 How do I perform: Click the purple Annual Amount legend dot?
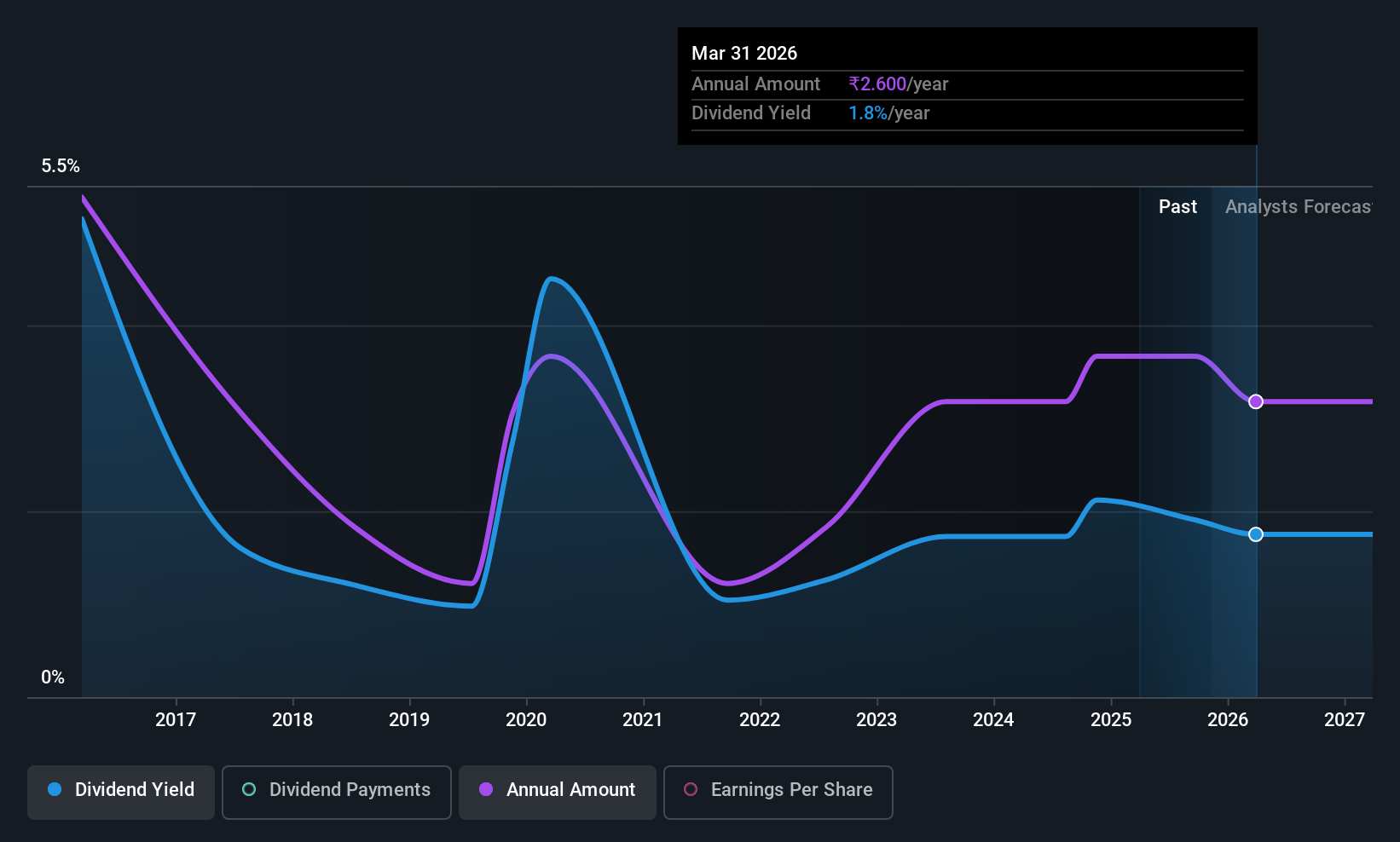486,789
